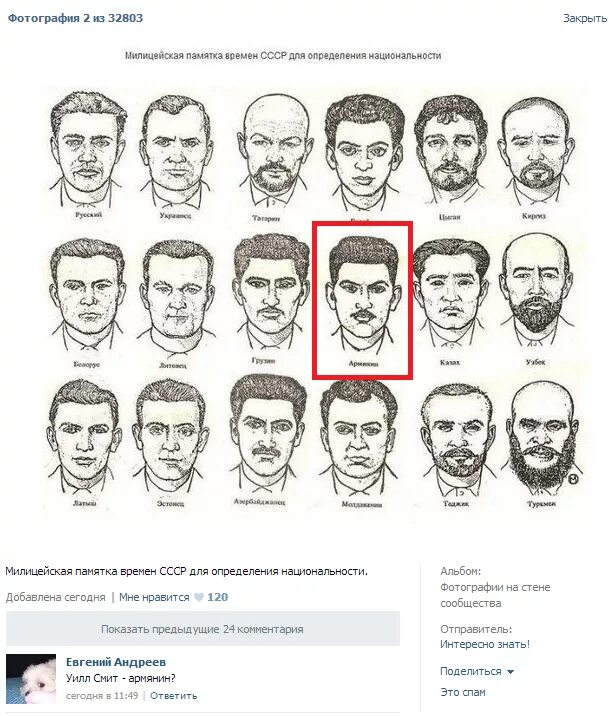The width and height of the screenshot is (609, 716).
Task: Click the red-framed Армянин portrait
Action: coord(362,300)
